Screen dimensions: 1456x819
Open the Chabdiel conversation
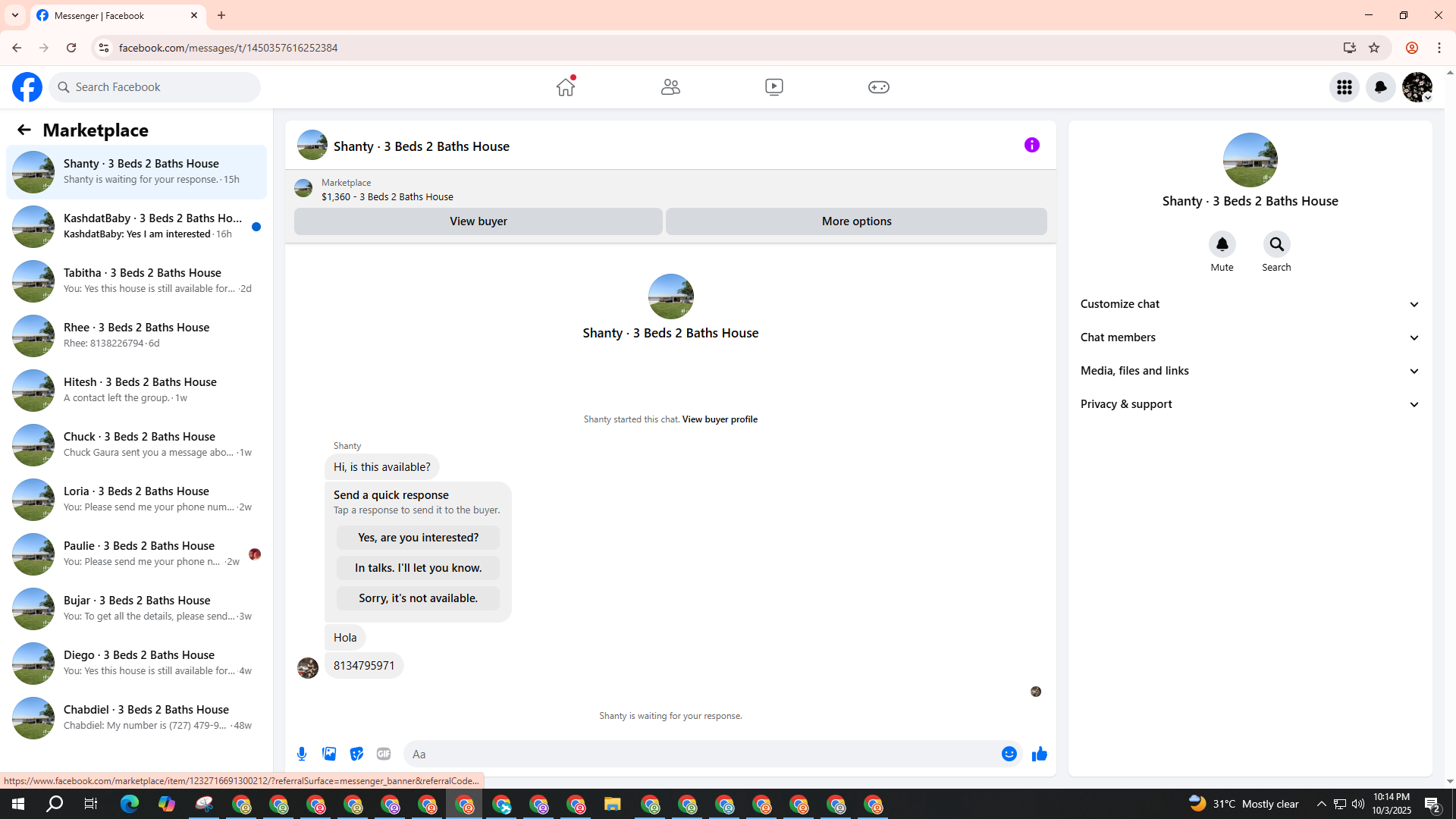tap(136, 718)
